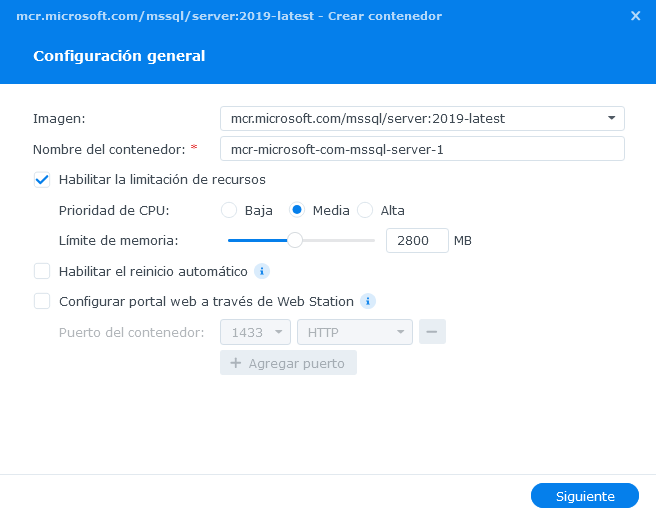656x514 pixels.
Task: Edit the Nombre del contenedor field
Action: click(x=422, y=149)
